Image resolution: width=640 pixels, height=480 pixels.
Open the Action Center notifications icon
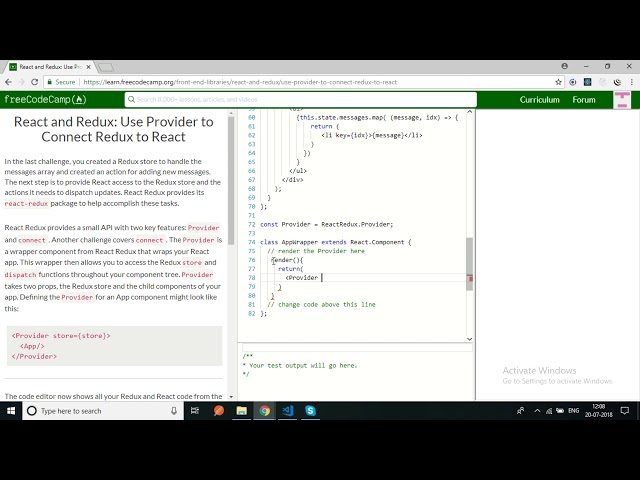[624, 411]
